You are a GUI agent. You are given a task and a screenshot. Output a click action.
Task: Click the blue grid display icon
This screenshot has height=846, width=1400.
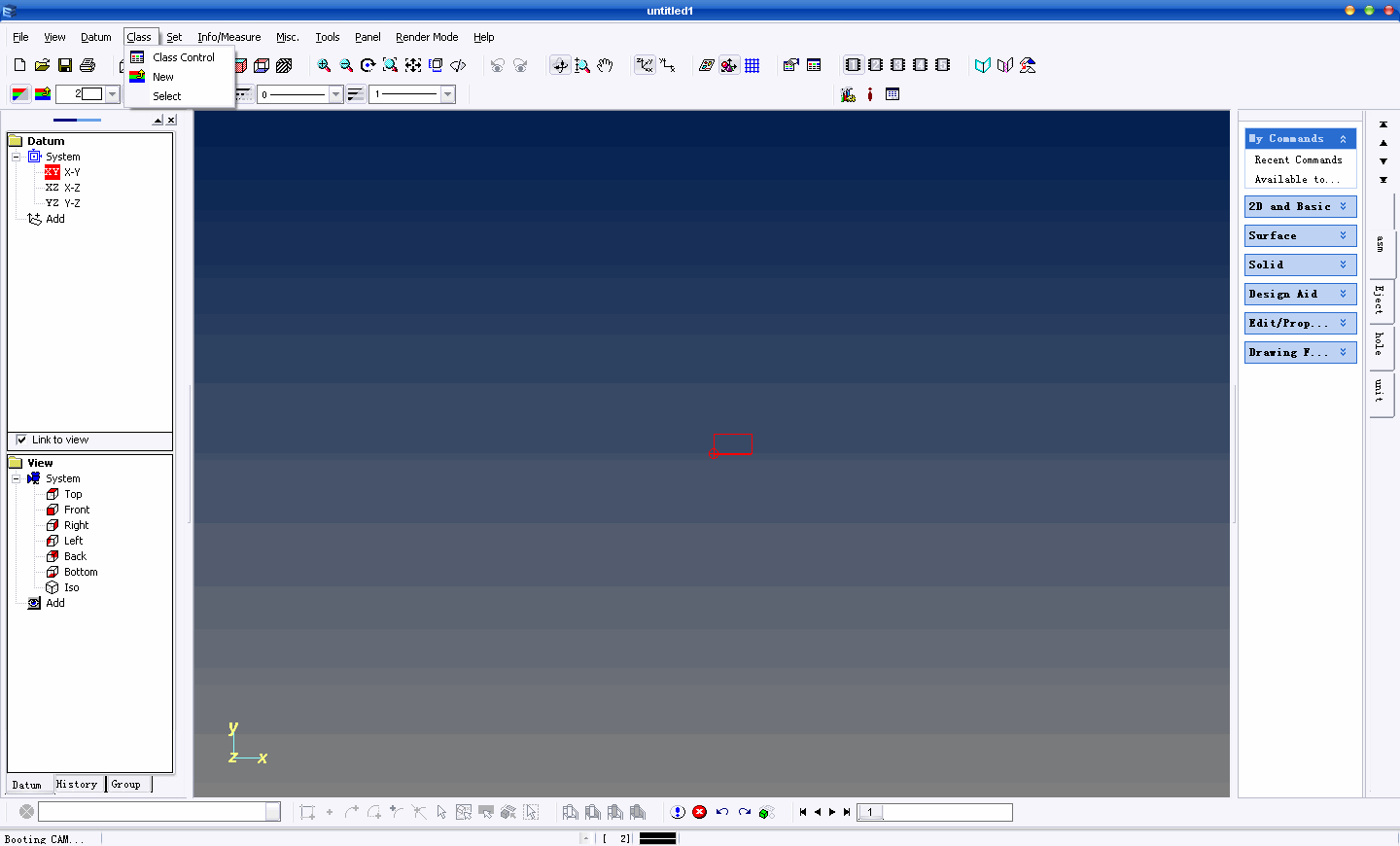752,65
